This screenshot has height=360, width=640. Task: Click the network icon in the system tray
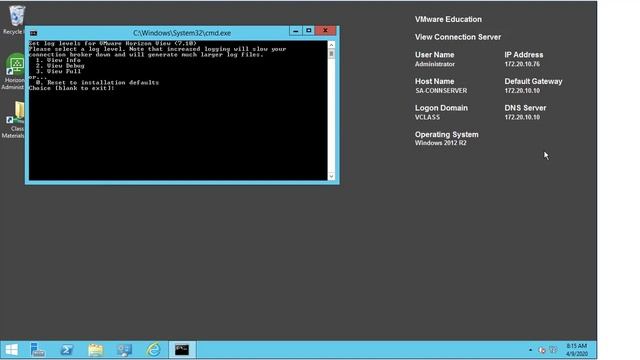point(553,350)
